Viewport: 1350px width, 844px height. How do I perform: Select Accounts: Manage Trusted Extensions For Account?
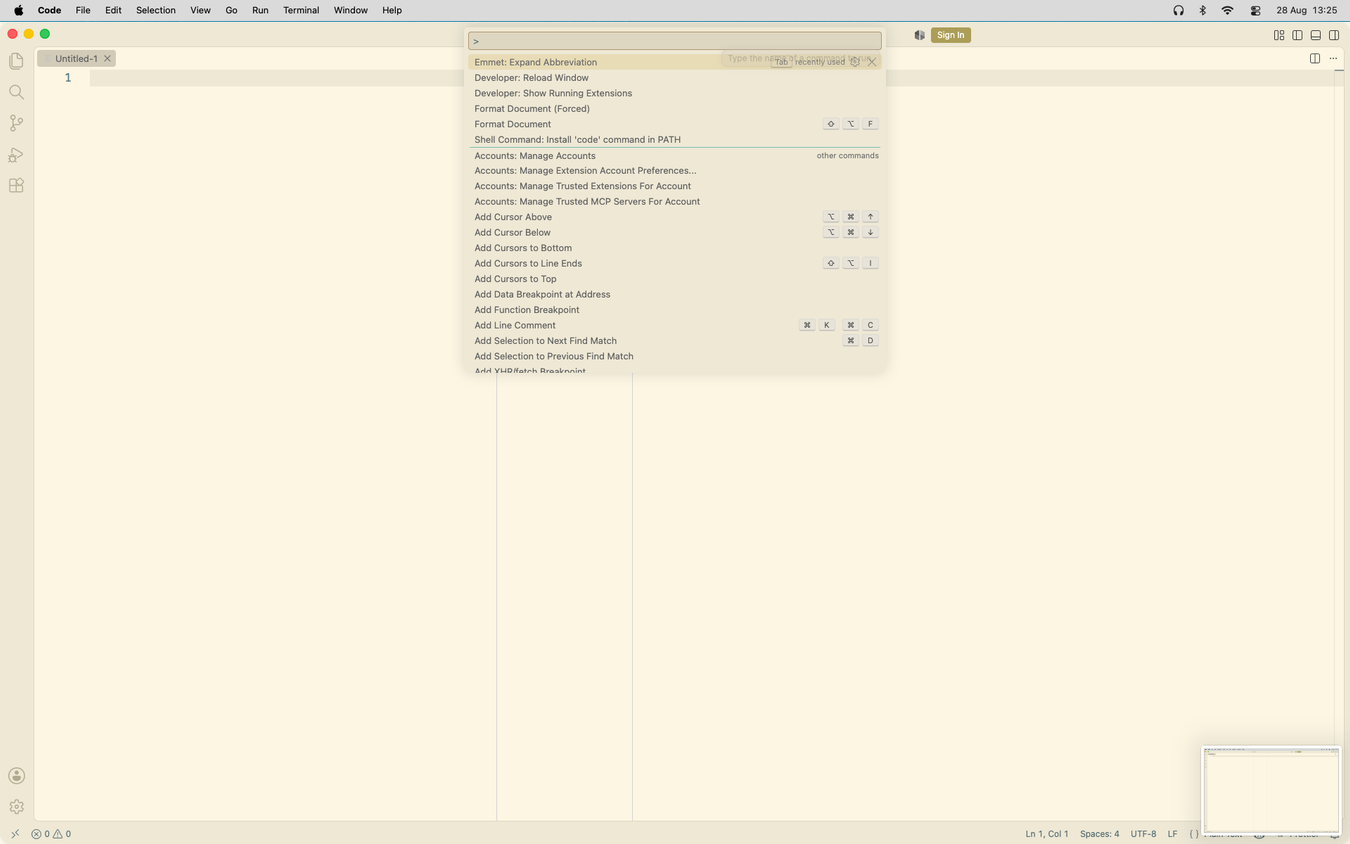tap(675, 186)
